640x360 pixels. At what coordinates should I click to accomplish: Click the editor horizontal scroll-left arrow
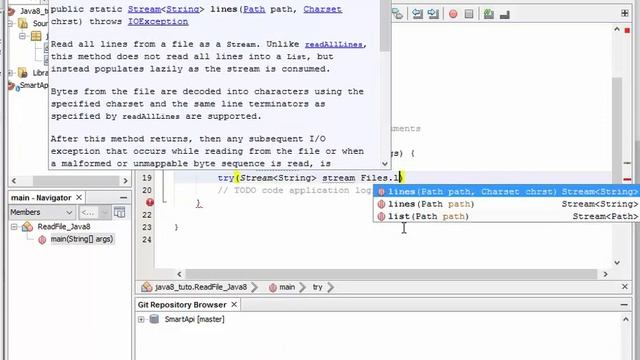point(179,274)
